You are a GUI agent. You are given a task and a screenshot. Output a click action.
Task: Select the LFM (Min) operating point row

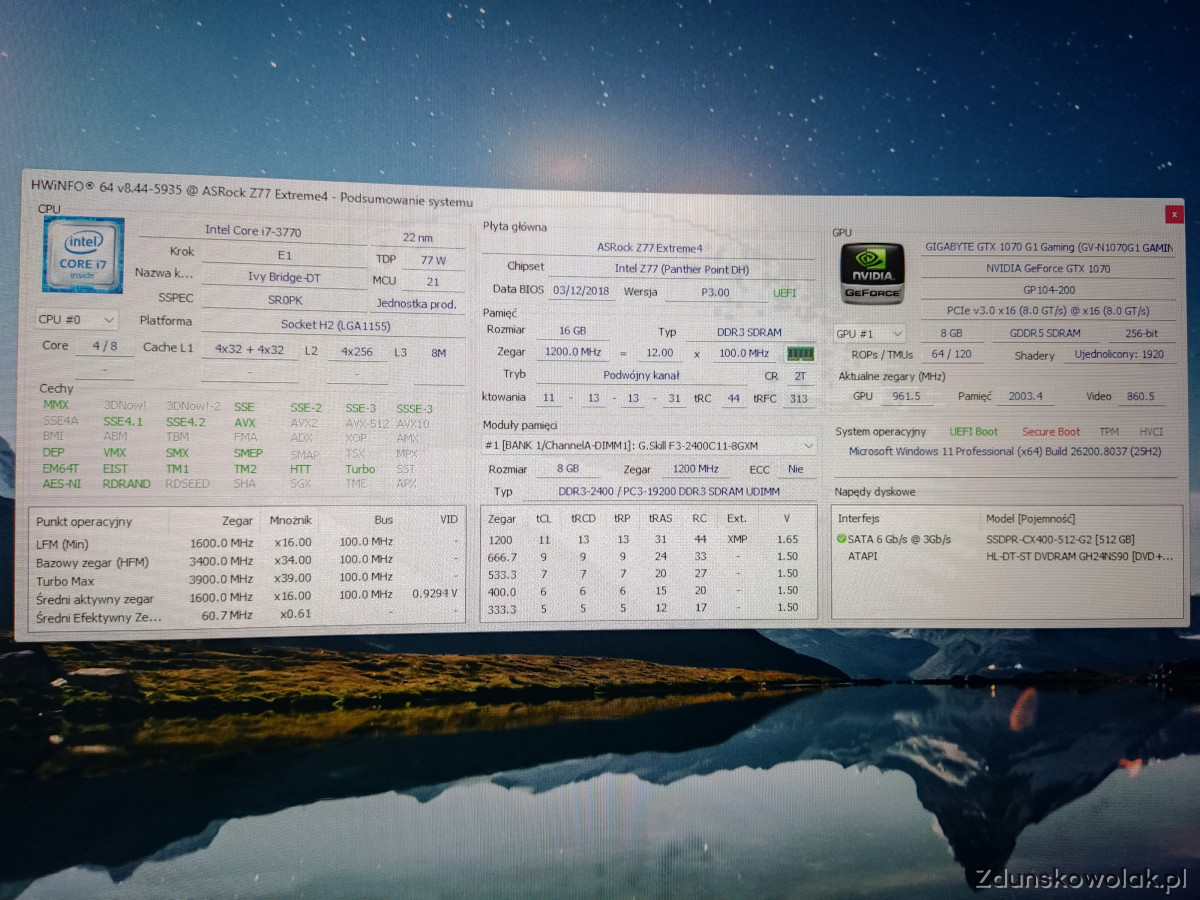pyautogui.click(x=246, y=543)
